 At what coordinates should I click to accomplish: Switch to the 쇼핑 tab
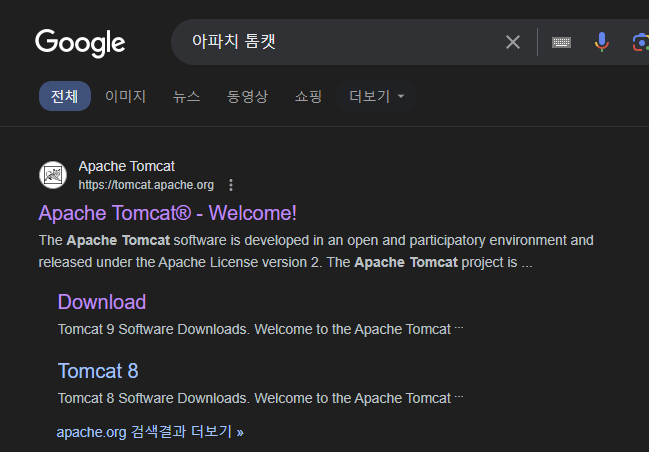point(308,96)
